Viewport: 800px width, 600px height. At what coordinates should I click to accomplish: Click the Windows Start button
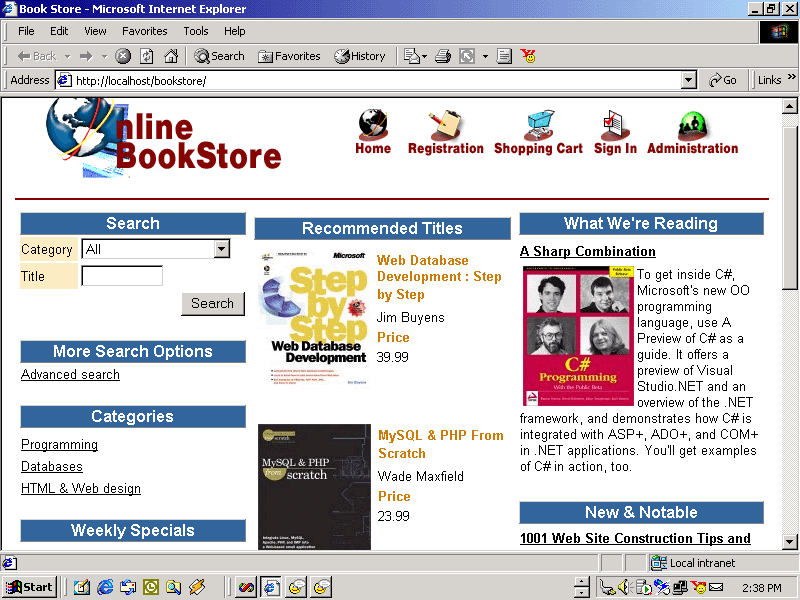tap(29, 587)
